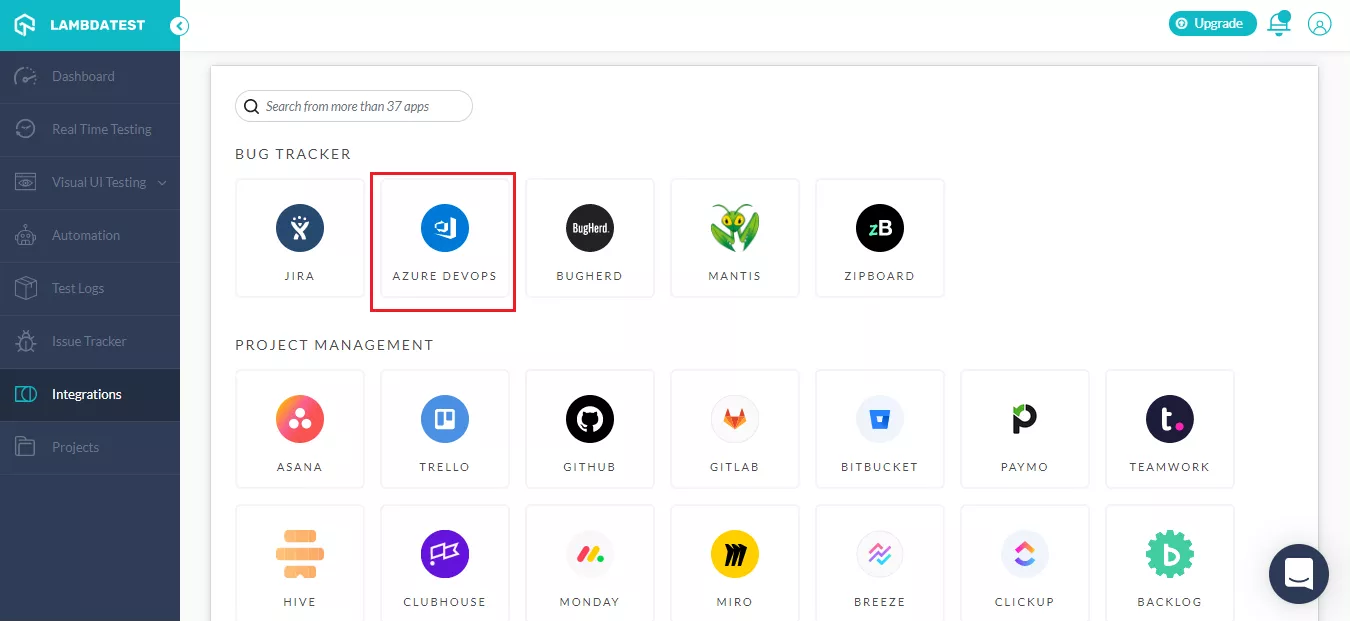Screen dimensions: 1350x621
Task: Click the Upgrade button
Action: click(1212, 23)
